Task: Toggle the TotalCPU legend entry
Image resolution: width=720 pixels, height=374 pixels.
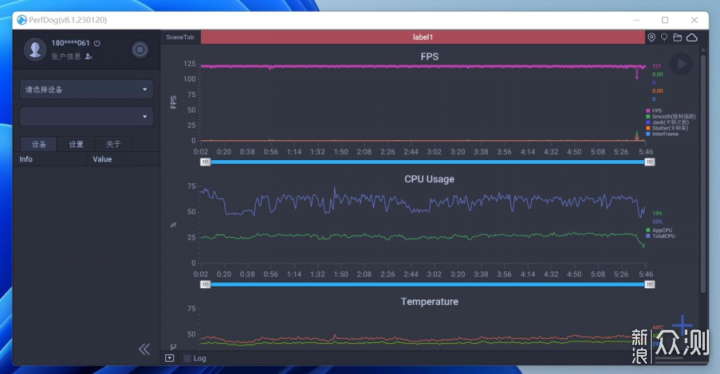Action: coord(661,236)
